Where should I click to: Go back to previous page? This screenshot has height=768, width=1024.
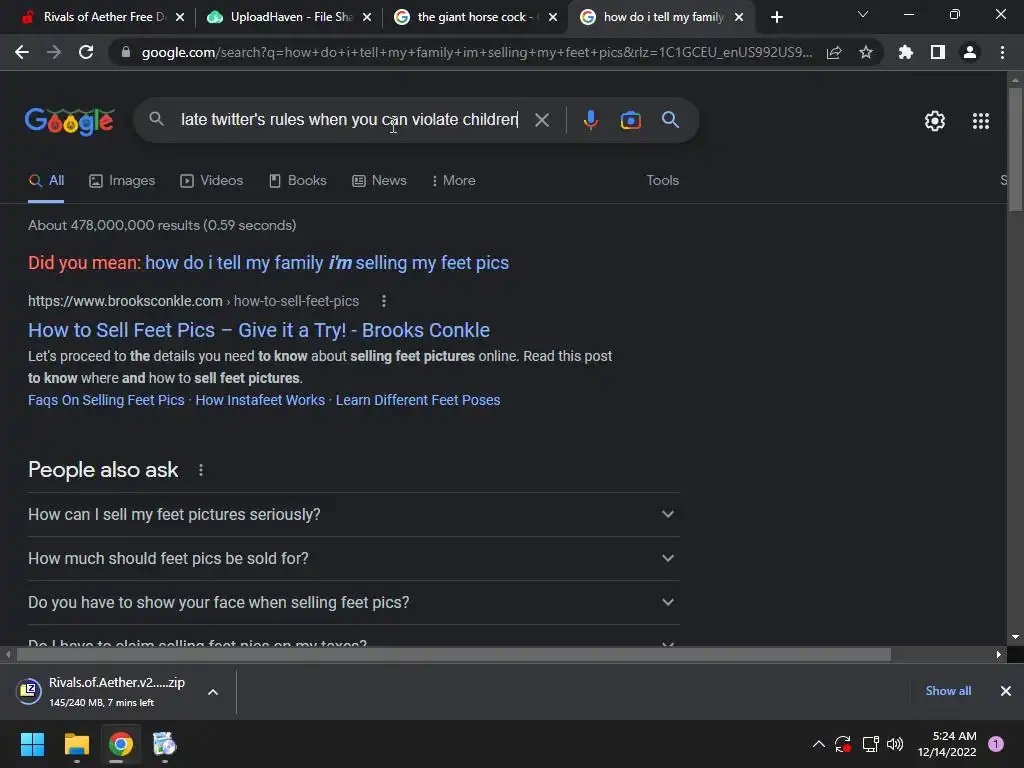22,52
